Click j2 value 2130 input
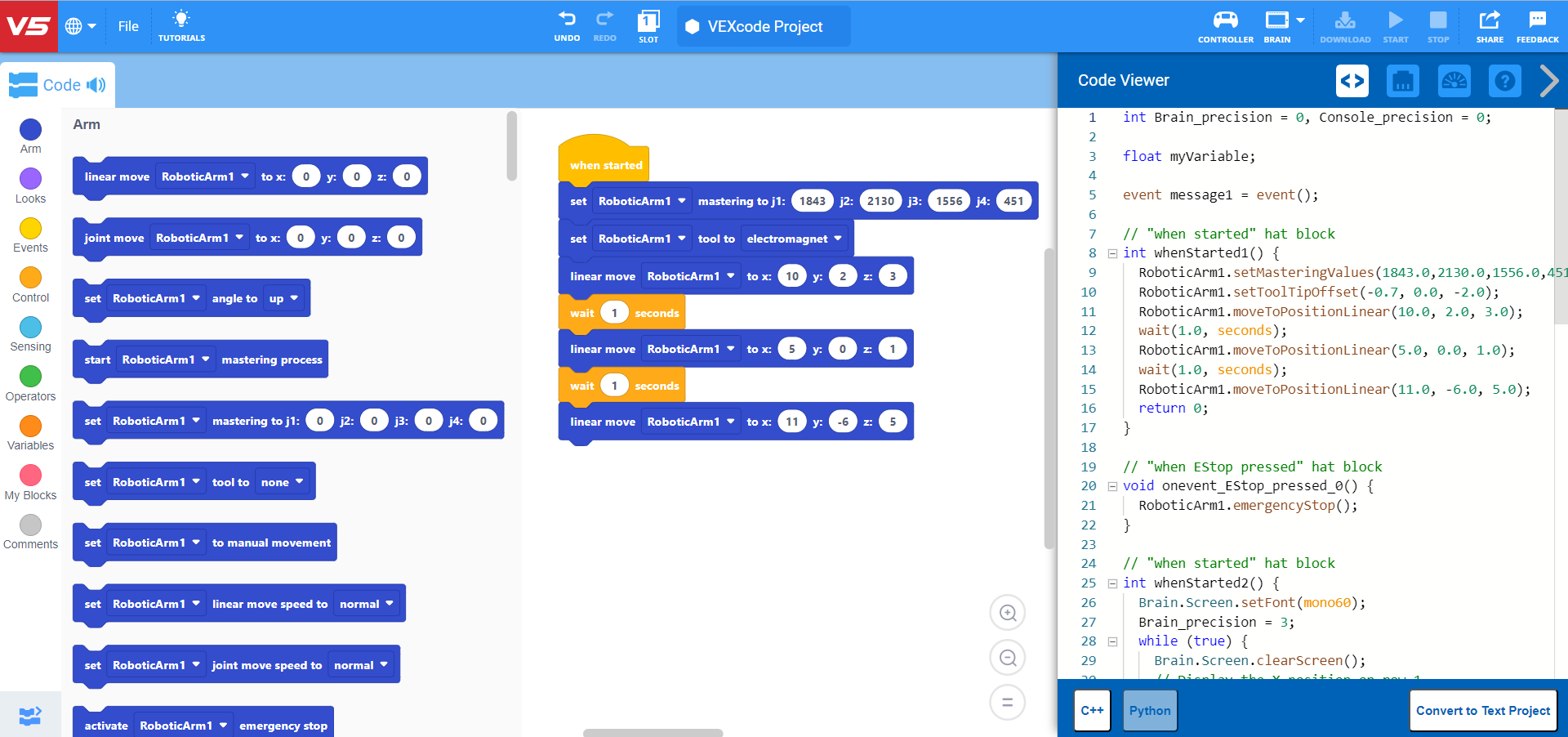 click(880, 201)
